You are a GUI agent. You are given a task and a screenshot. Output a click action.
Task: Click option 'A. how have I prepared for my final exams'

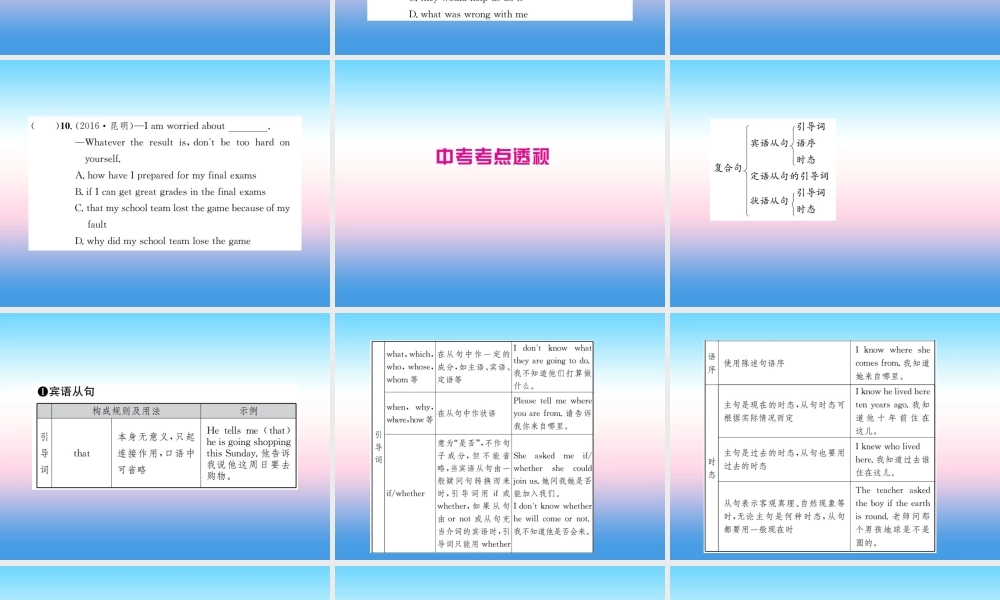165,175
